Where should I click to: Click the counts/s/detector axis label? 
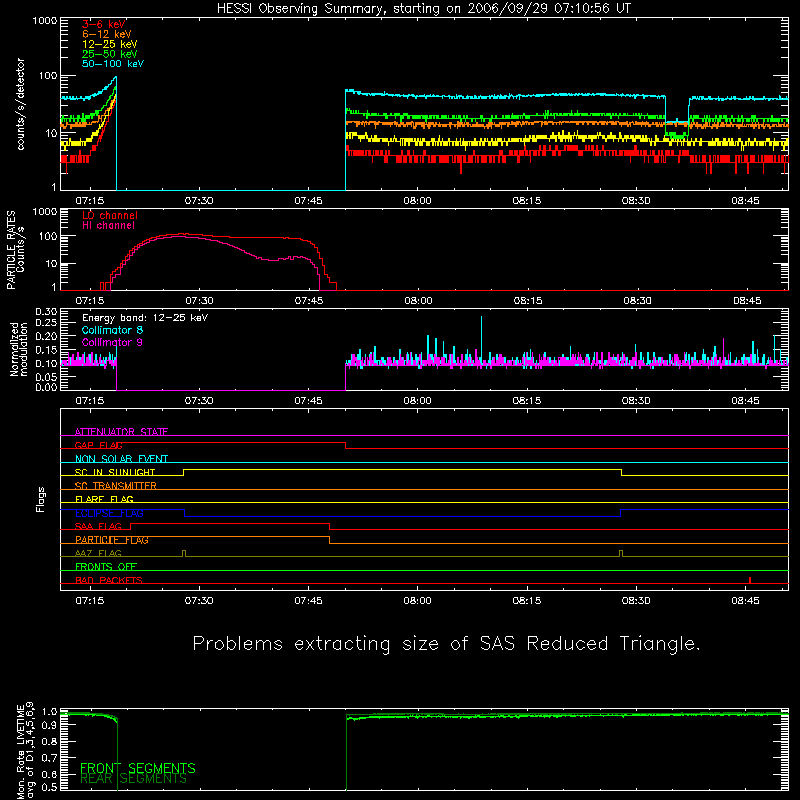[20, 104]
